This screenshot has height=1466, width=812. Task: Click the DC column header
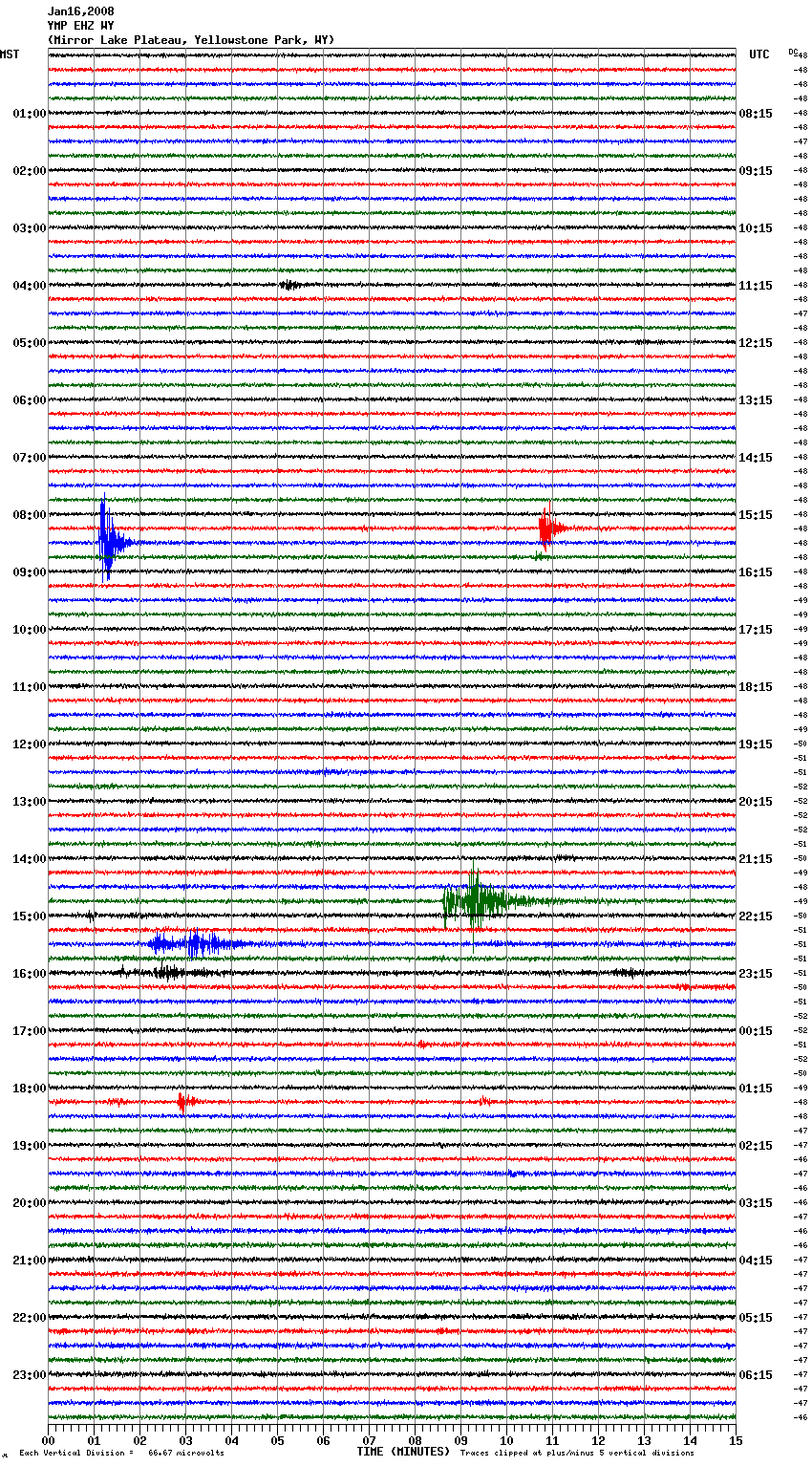pos(793,52)
